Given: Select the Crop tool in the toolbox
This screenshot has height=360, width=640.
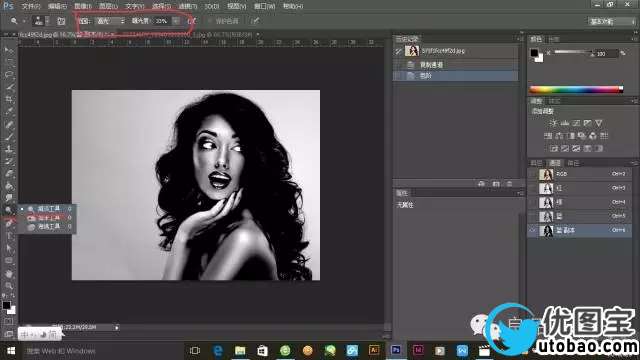Looking at the screenshot, I should 9,99.
